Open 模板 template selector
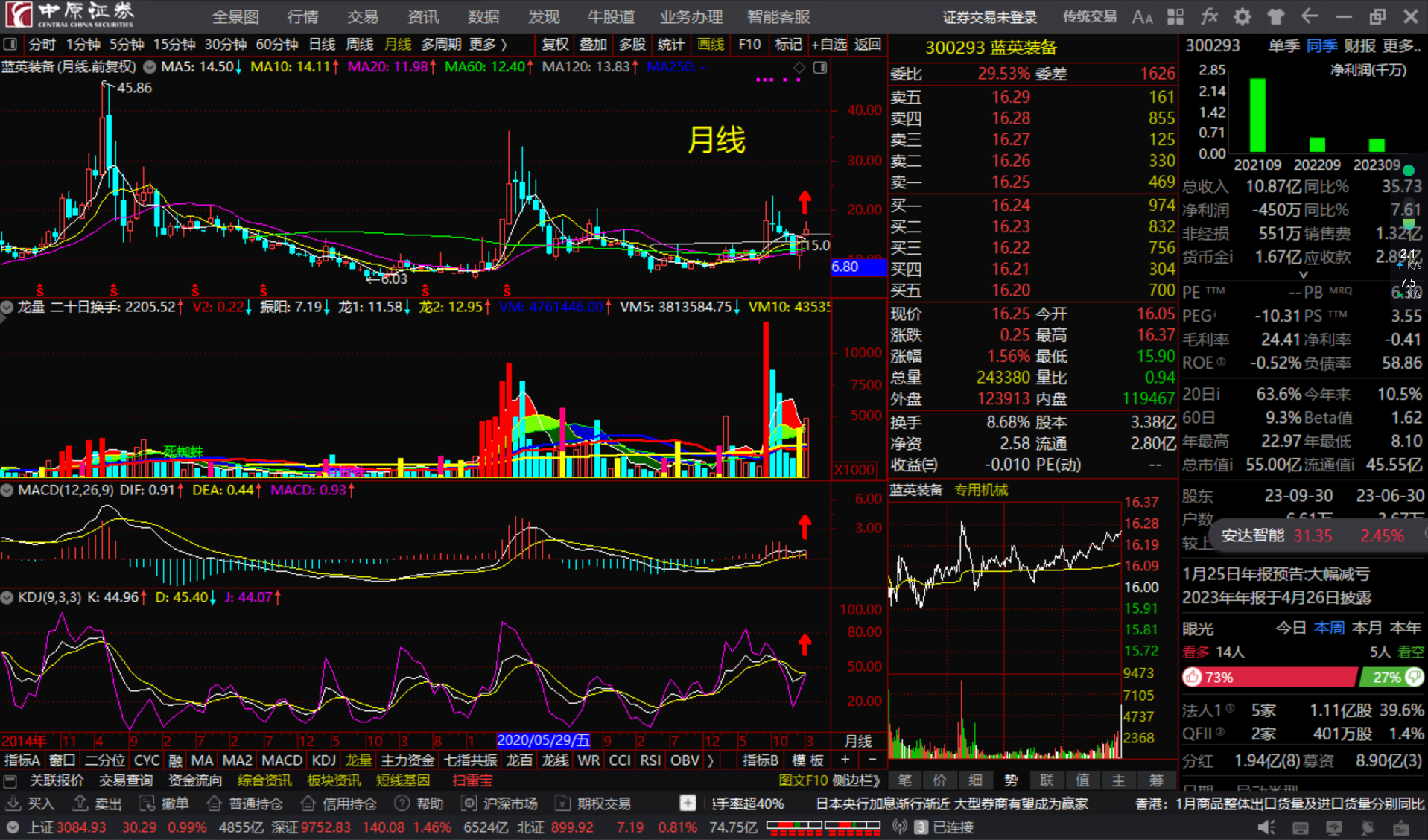The height and width of the screenshot is (840, 1428). point(807,760)
